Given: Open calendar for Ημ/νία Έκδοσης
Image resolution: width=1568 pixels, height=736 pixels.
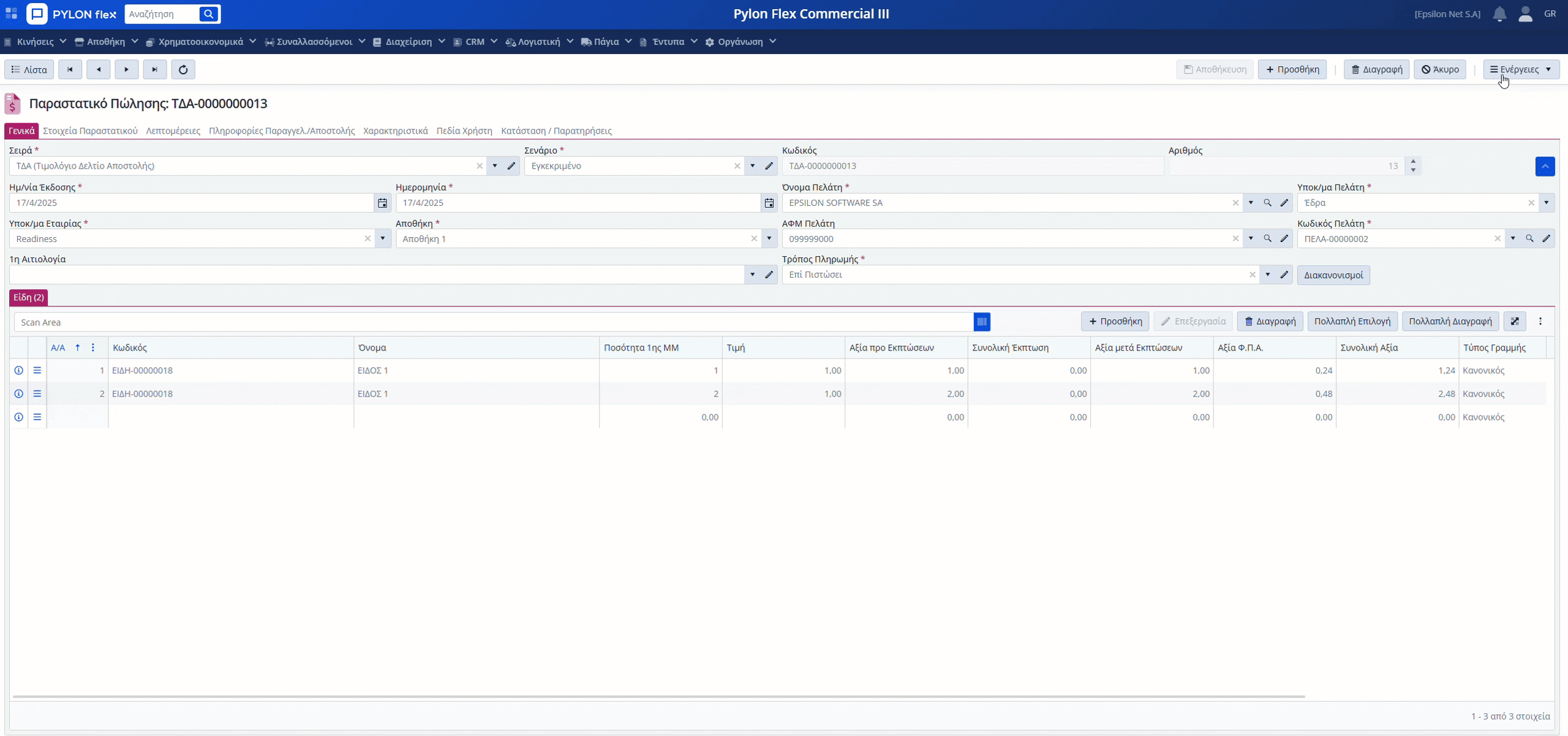Looking at the screenshot, I should pos(382,203).
